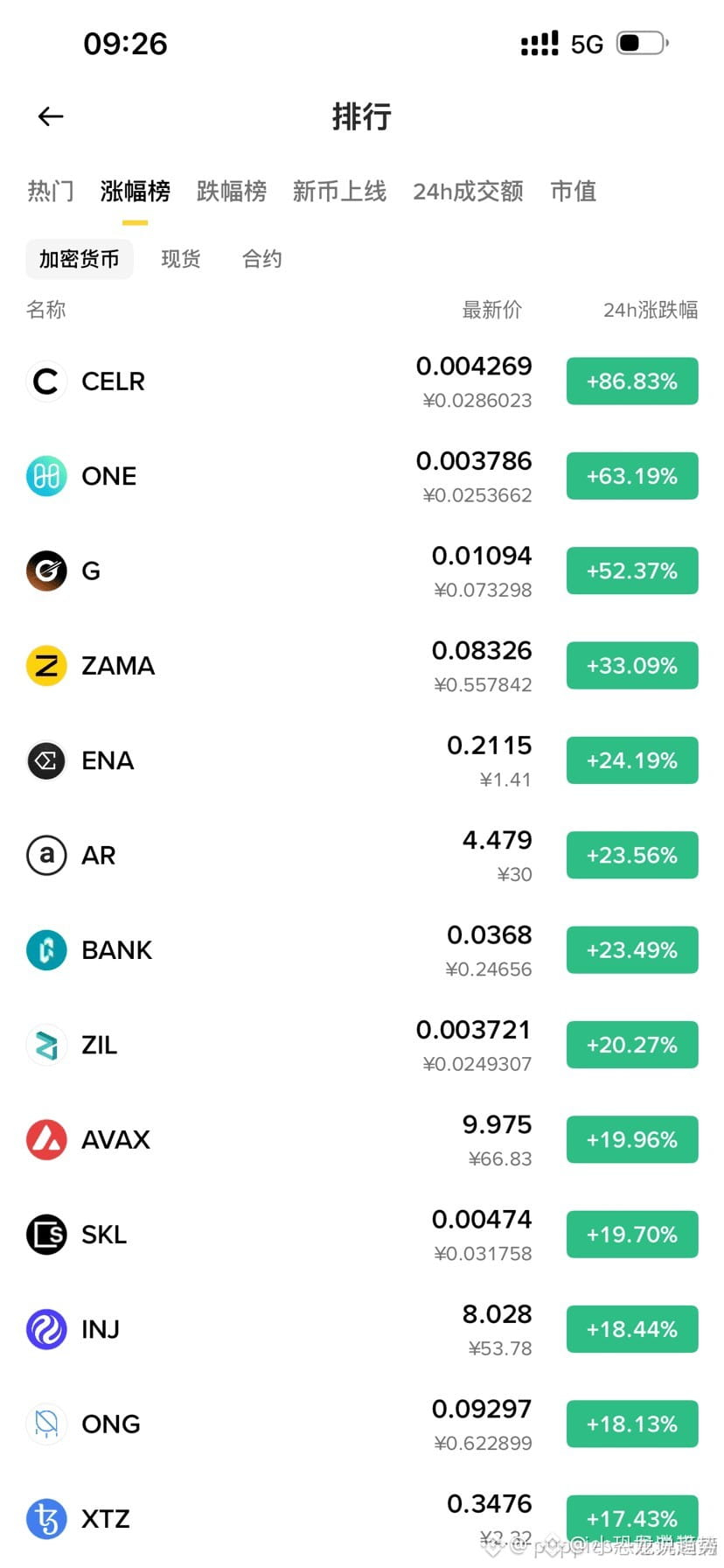724x1568 pixels.
Task: Select the 24h成交额 tab
Action: pos(468,191)
